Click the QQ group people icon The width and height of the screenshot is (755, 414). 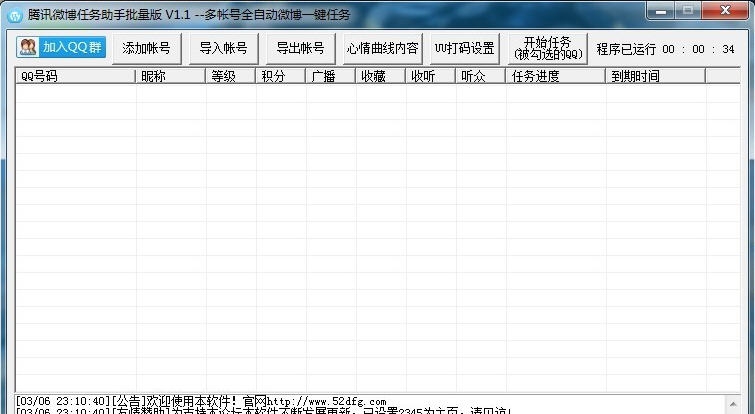click(28, 47)
